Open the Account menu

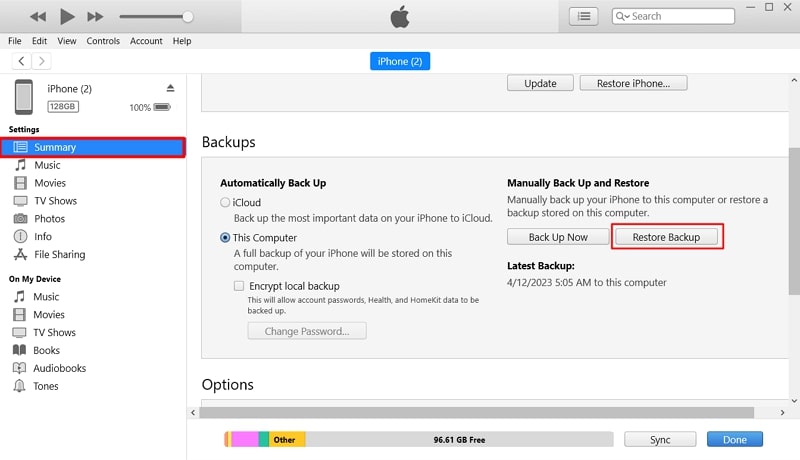146,41
